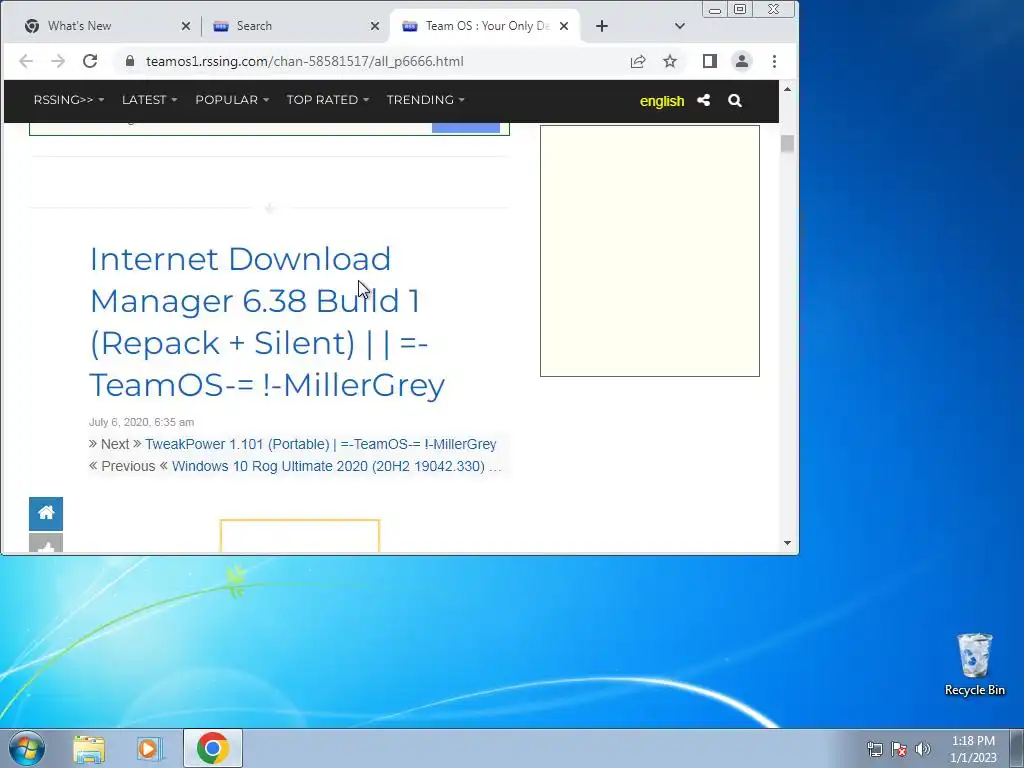Change language via english link
The image size is (1024, 768).
(662, 101)
